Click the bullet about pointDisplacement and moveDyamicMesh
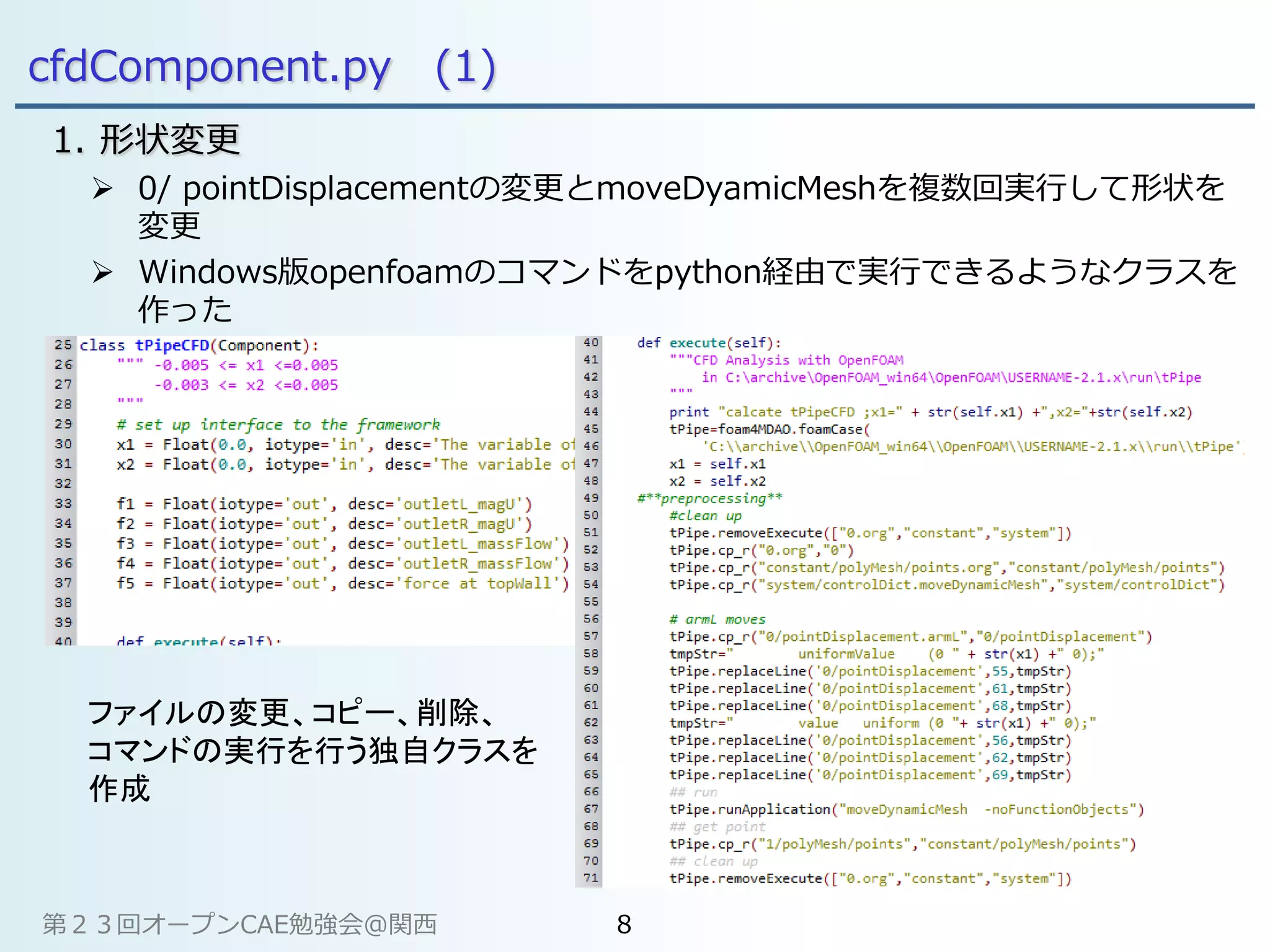 pos(681,206)
